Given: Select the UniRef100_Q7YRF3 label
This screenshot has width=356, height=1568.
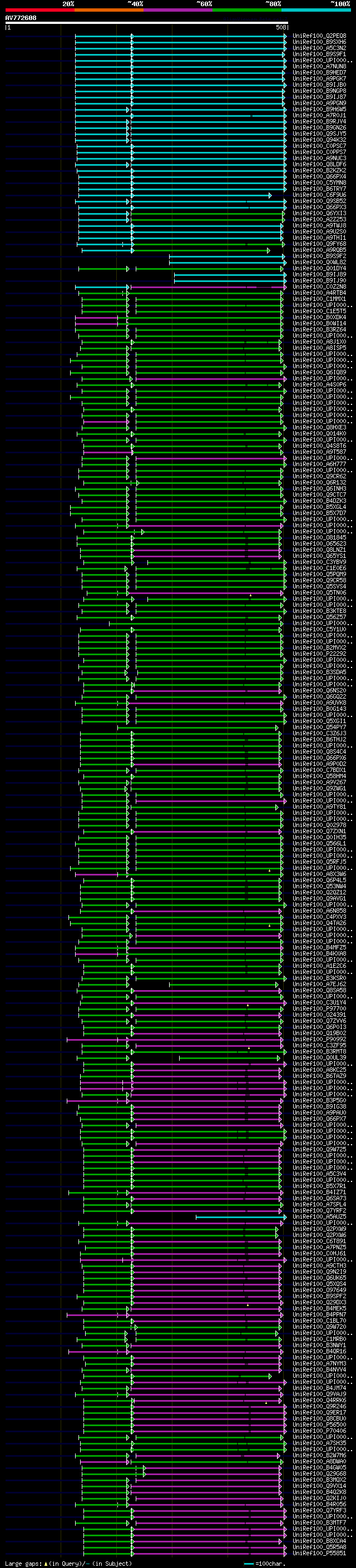Looking at the screenshot, I should click(x=319, y=1510).
